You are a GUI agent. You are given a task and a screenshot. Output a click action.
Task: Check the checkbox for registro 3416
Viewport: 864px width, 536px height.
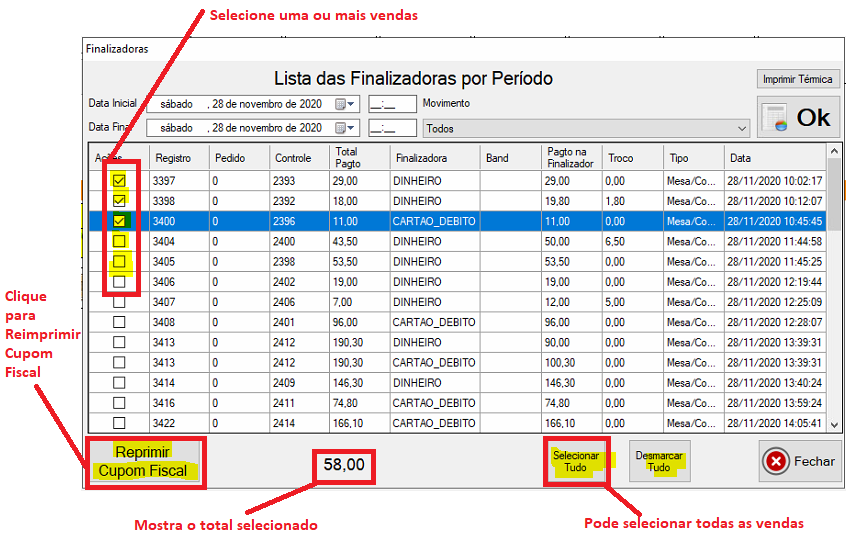pyautogui.click(x=119, y=403)
